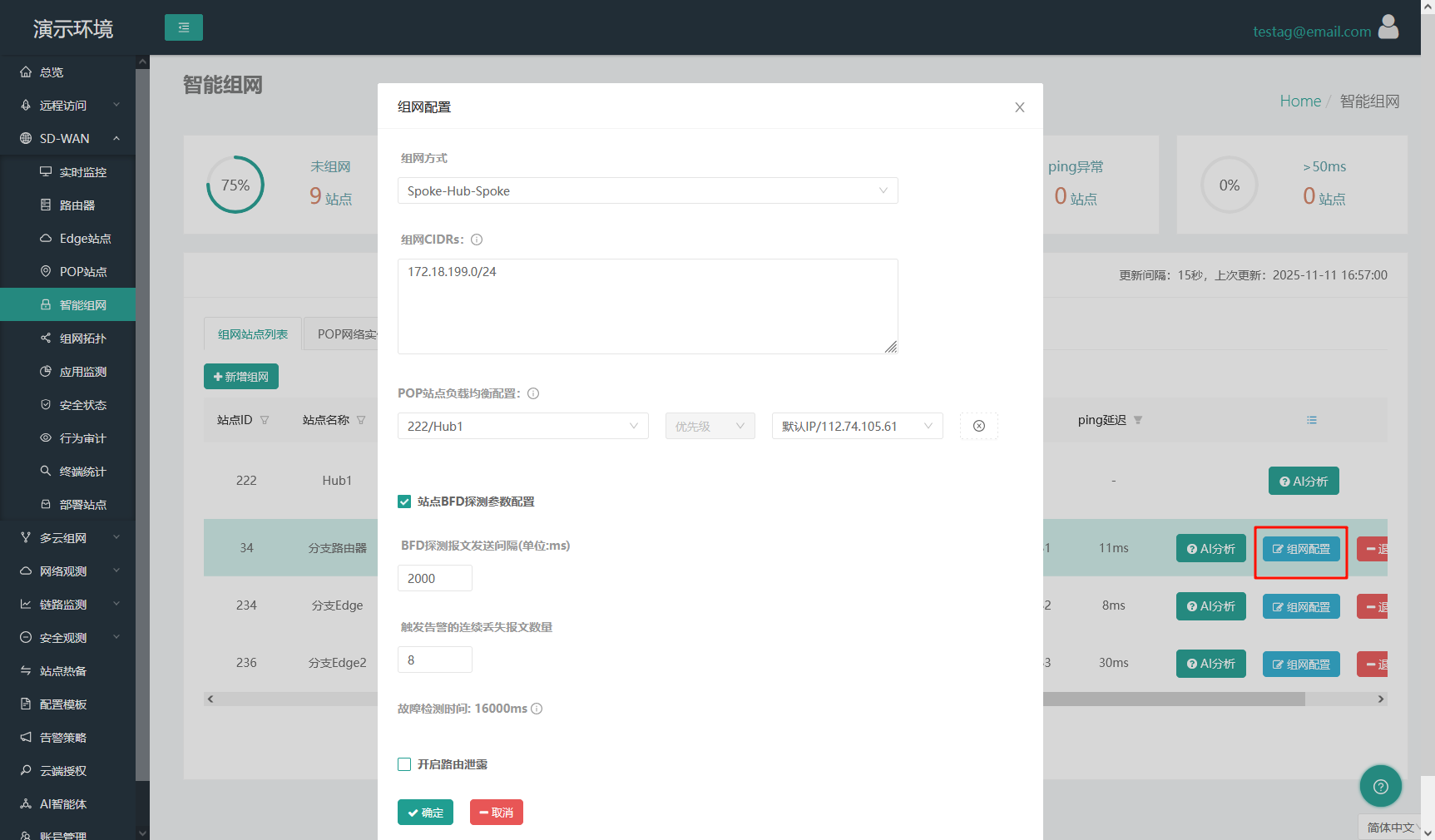The image size is (1435, 840).
Task: Expand the 网络观测 sidebar menu
Action: (x=67, y=571)
